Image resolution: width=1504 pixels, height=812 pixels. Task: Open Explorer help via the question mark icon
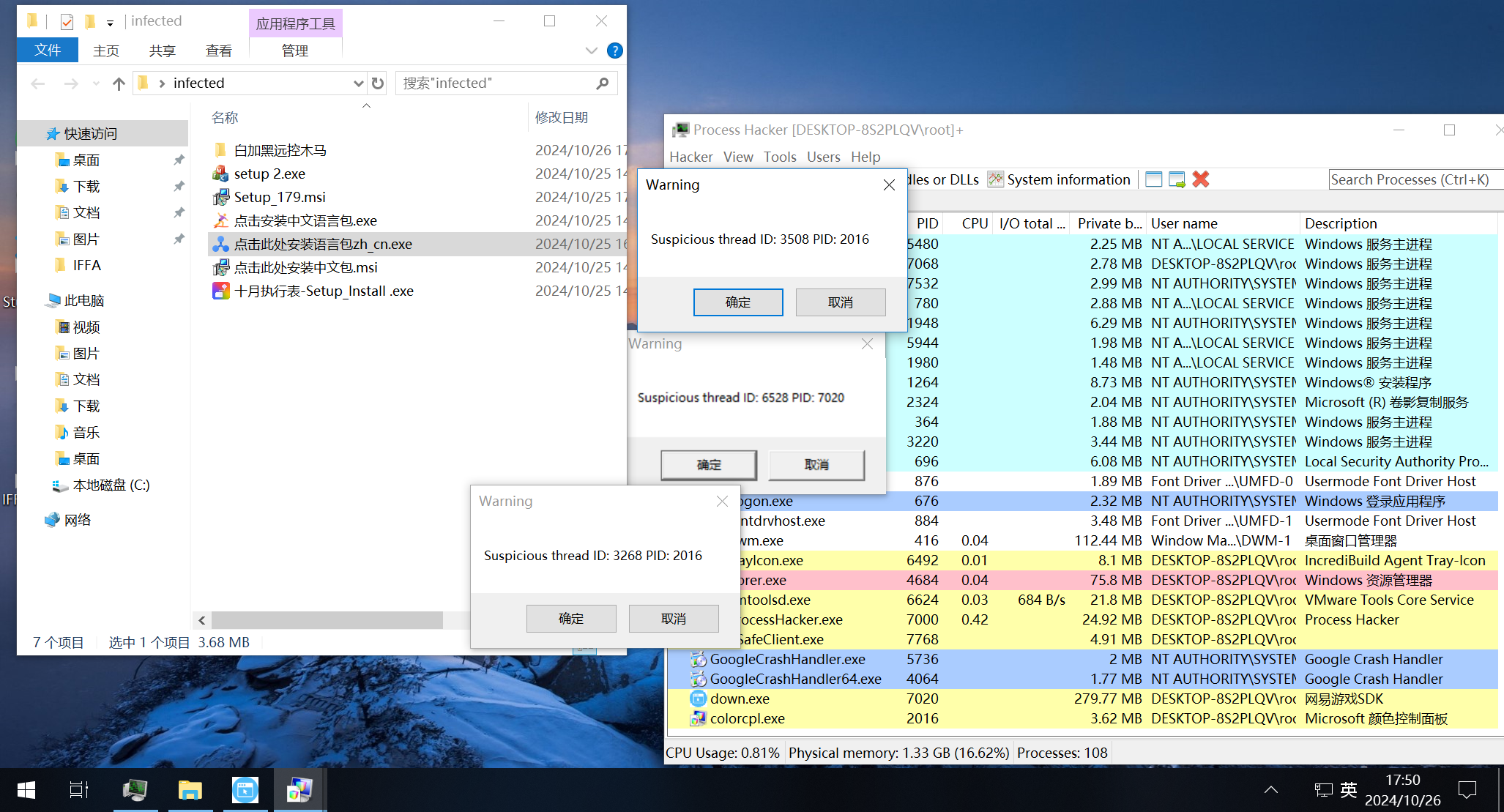point(615,51)
